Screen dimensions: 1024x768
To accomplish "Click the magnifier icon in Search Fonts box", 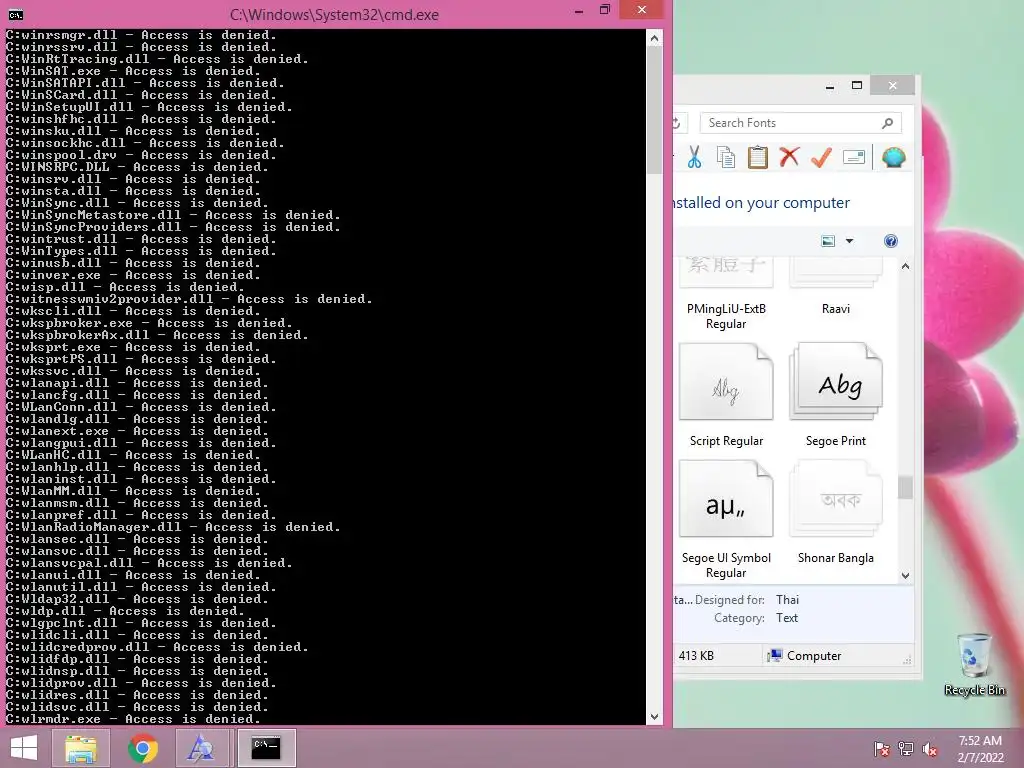I will tap(887, 123).
